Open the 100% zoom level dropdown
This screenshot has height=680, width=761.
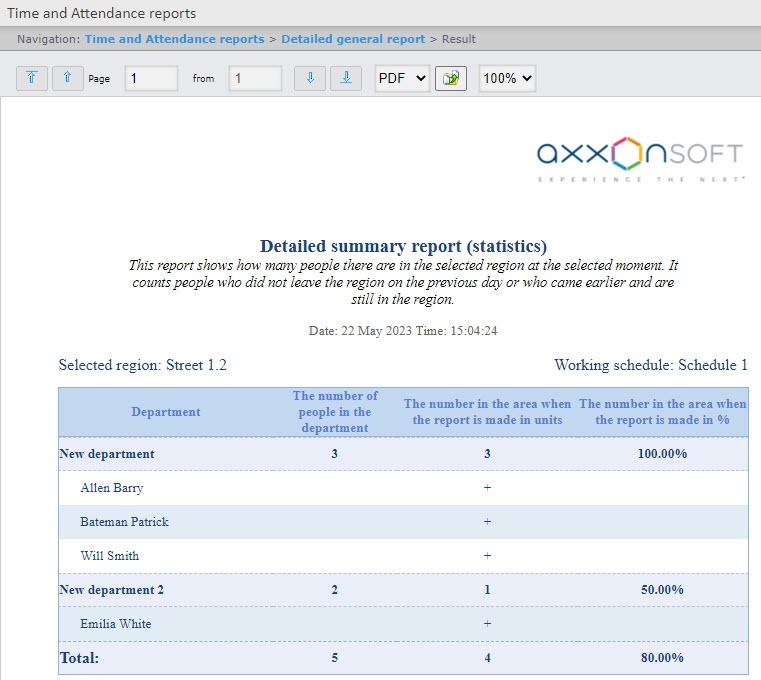(507, 78)
